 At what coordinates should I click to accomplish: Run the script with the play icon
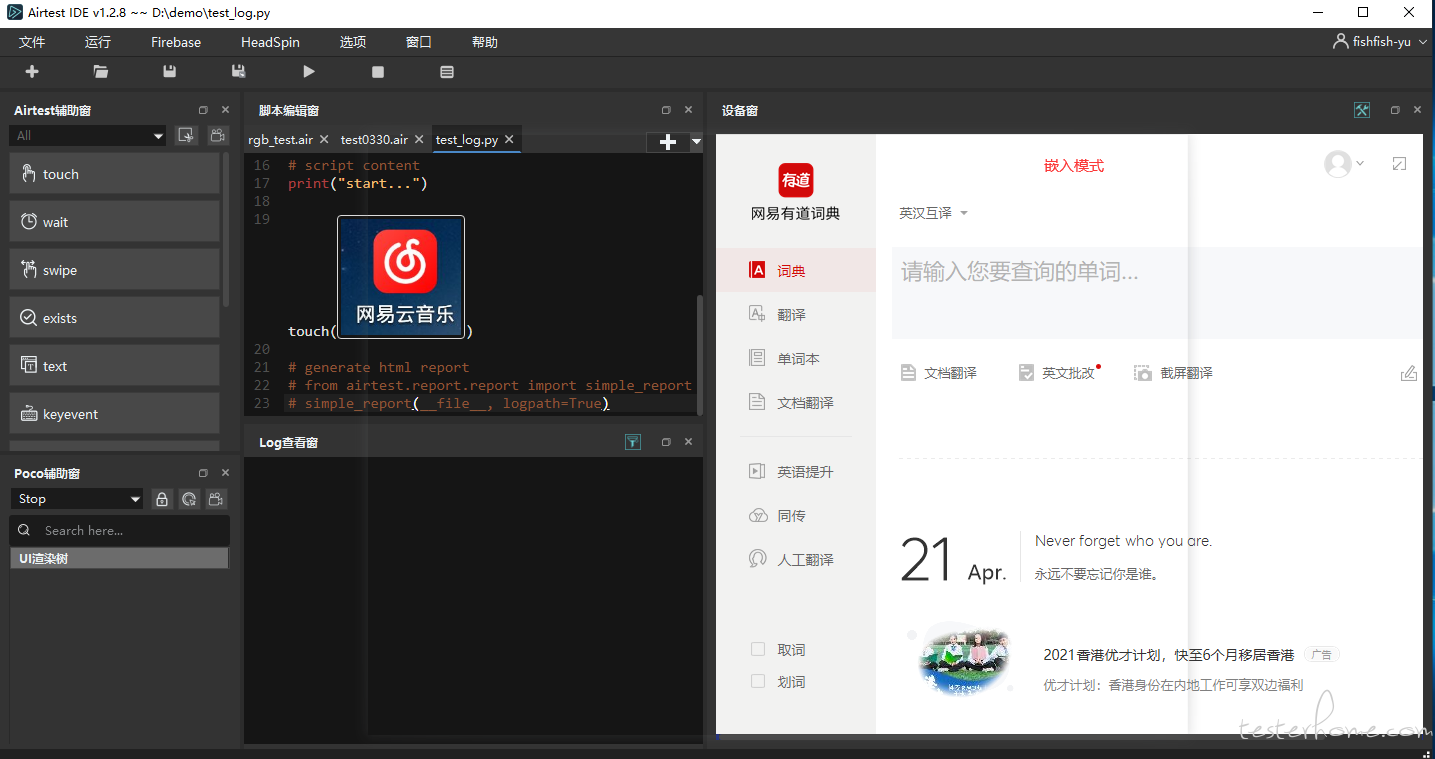click(x=309, y=71)
